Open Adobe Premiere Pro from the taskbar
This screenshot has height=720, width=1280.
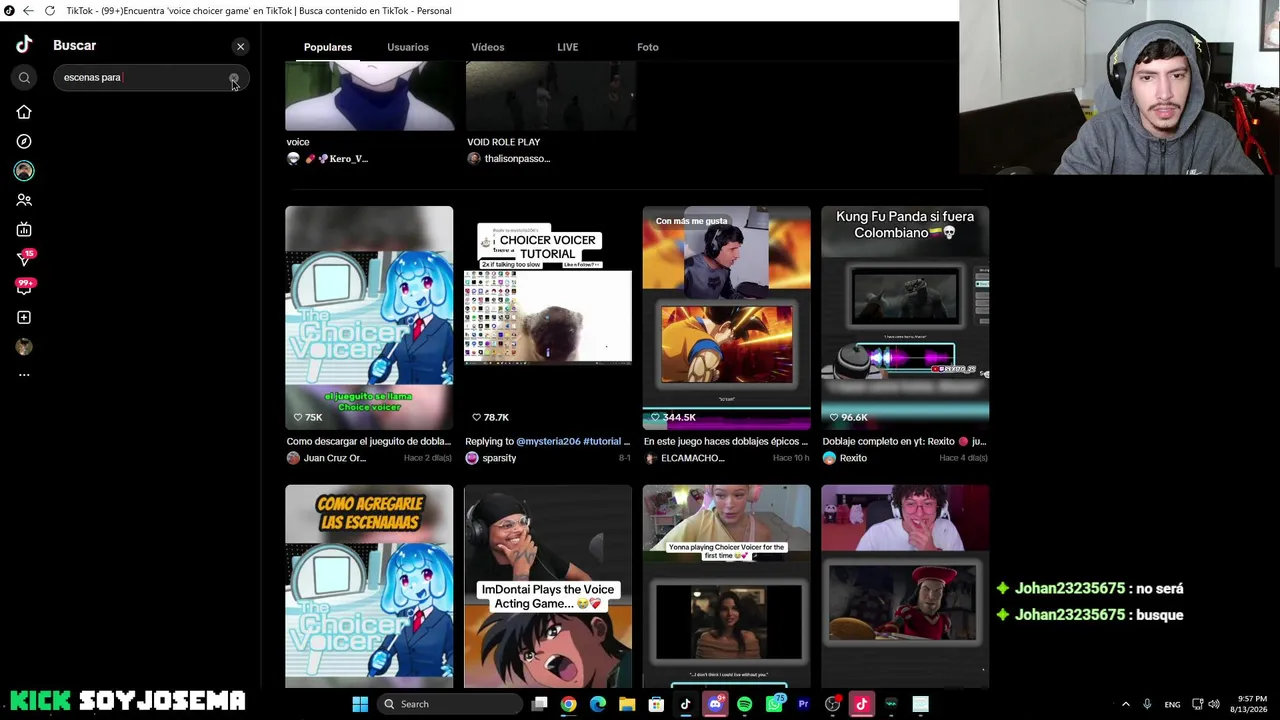click(x=803, y=704)
